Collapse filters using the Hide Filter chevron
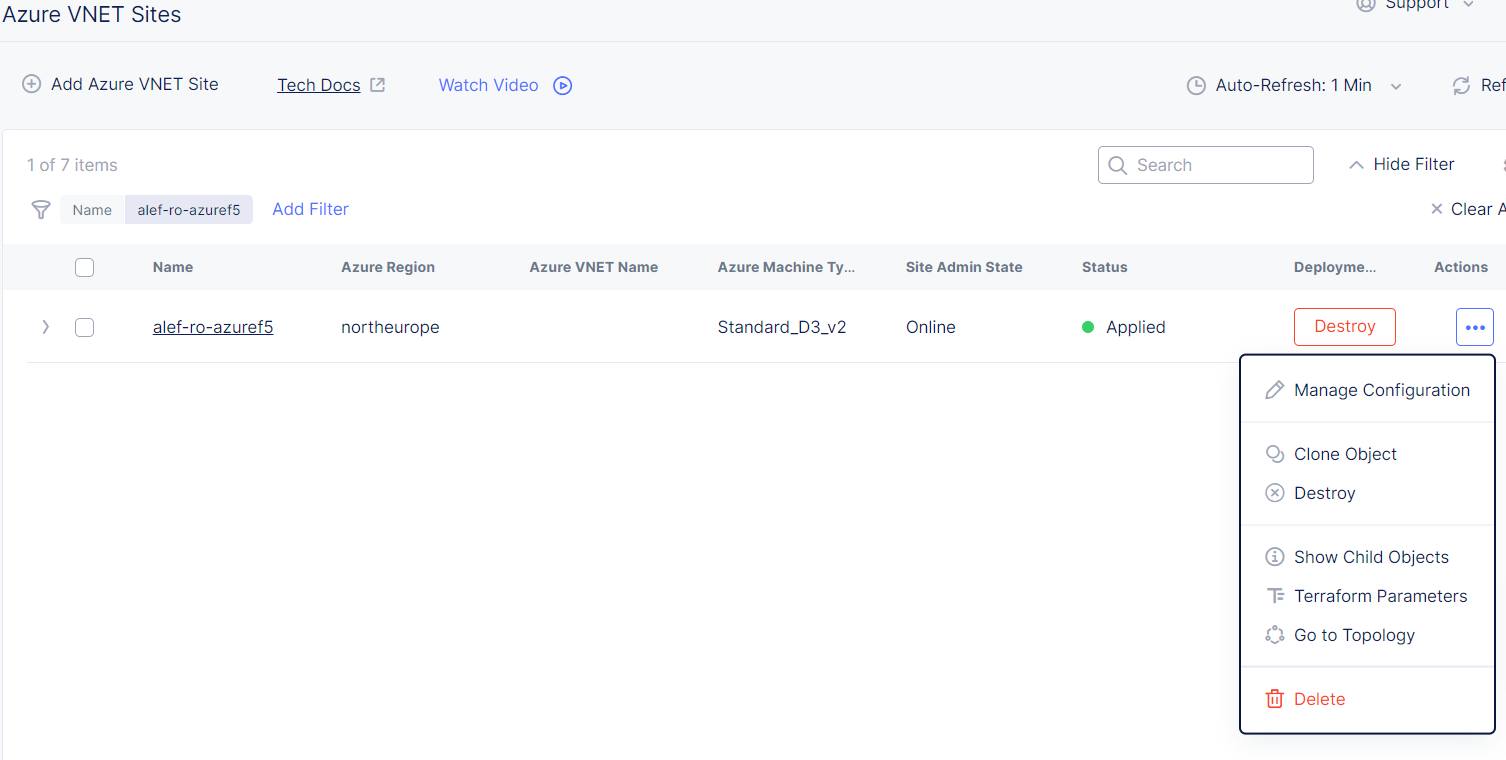This screenshot has height=760, width=1506. [1356, 165]
